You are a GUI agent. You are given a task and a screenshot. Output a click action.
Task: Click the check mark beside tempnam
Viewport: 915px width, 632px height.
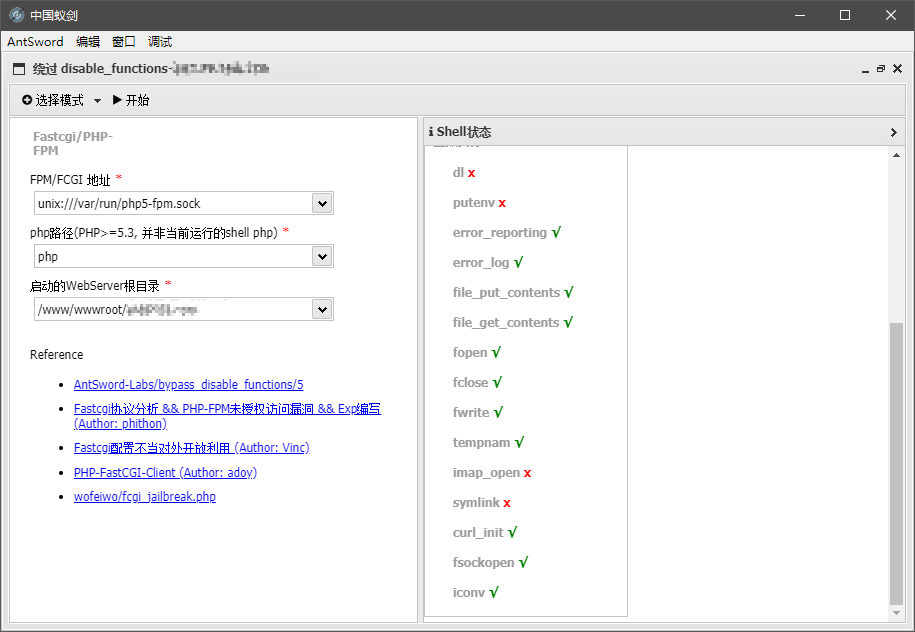[x=519, y=442]
